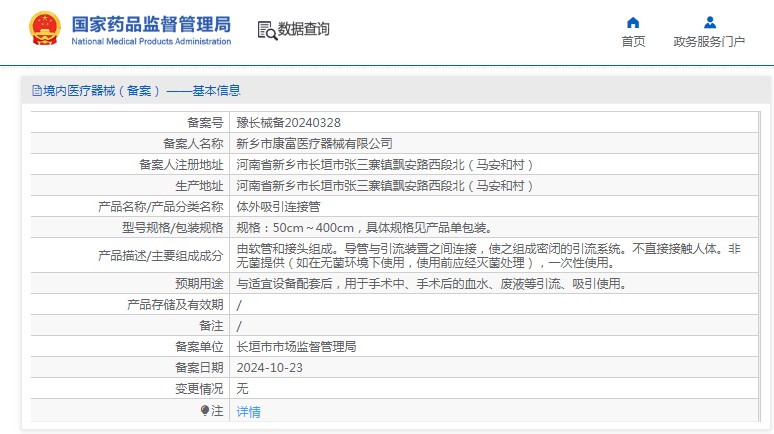Go to 首页 label
Screen dimensions: 774x434
pyautogui.click(x=633, y=41)
